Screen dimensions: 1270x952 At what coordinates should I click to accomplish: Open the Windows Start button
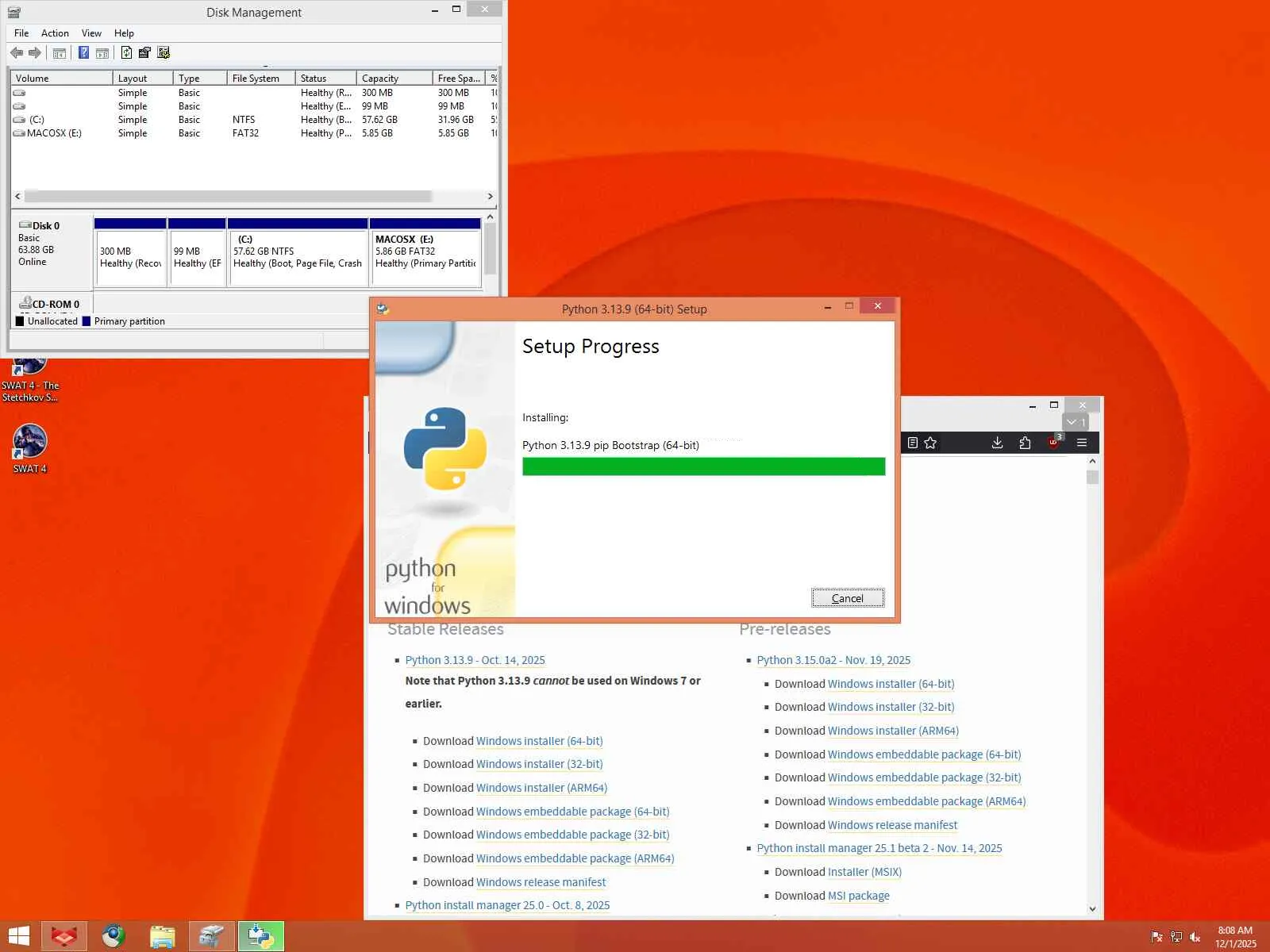click(18, 936)
